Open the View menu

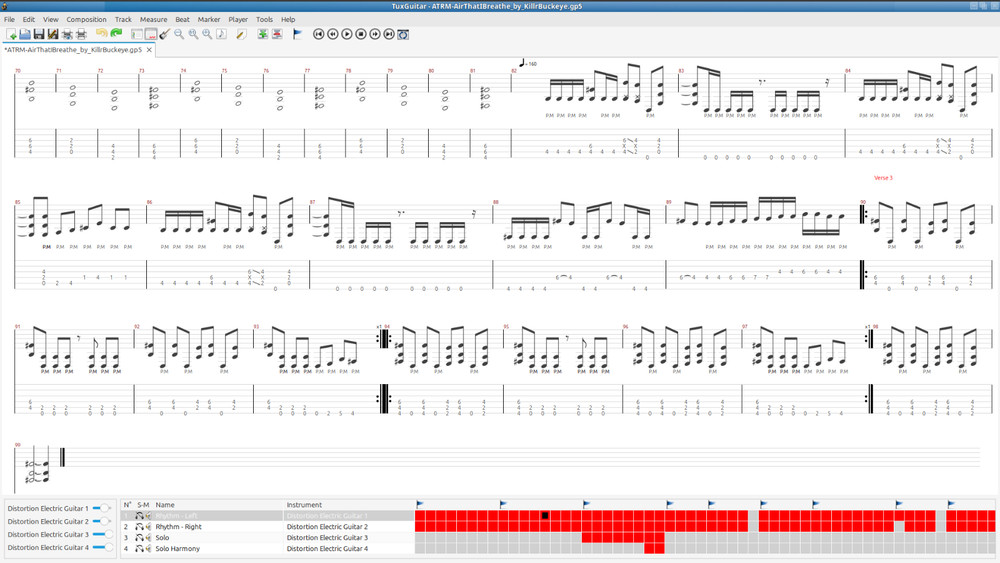[x=50, y=19]
